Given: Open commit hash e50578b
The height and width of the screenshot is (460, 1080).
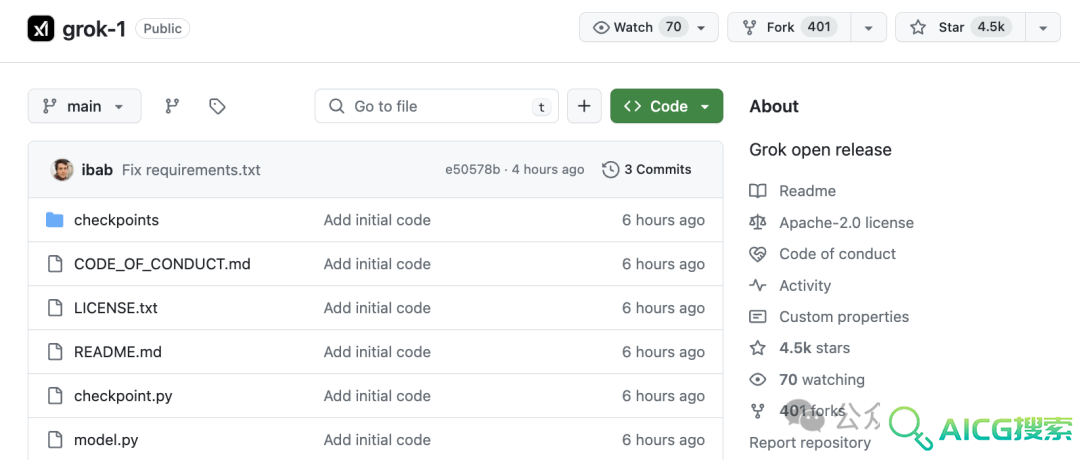Looking at the screenshot, I should [x=472, y=169].
